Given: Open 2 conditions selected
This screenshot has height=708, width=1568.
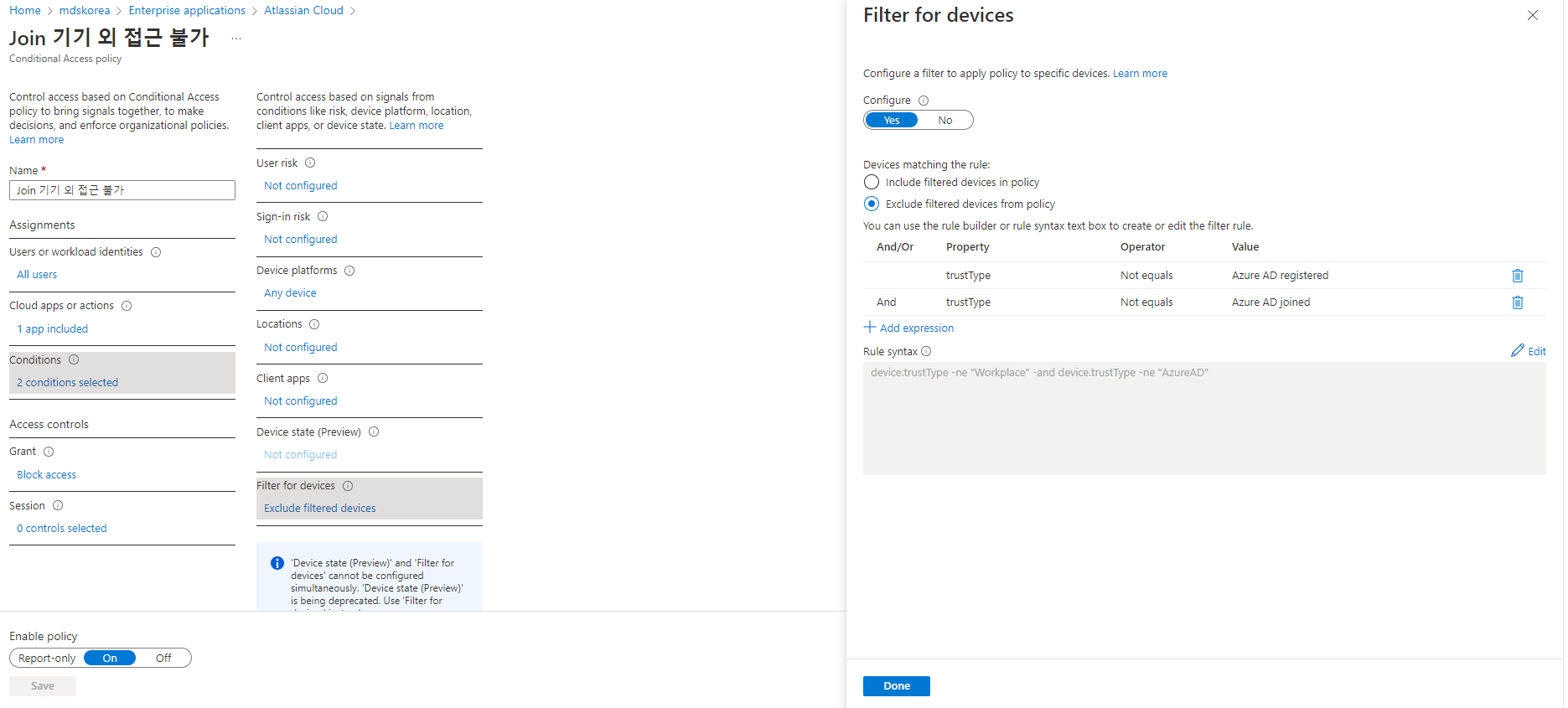Looking at the screenshot, I should point(67,383).
